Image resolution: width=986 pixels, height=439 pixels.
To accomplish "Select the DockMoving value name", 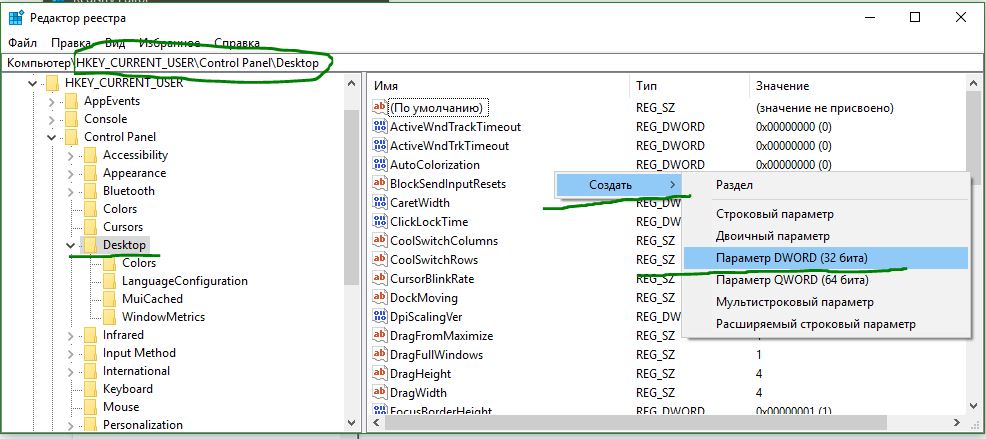I will 424,297.
